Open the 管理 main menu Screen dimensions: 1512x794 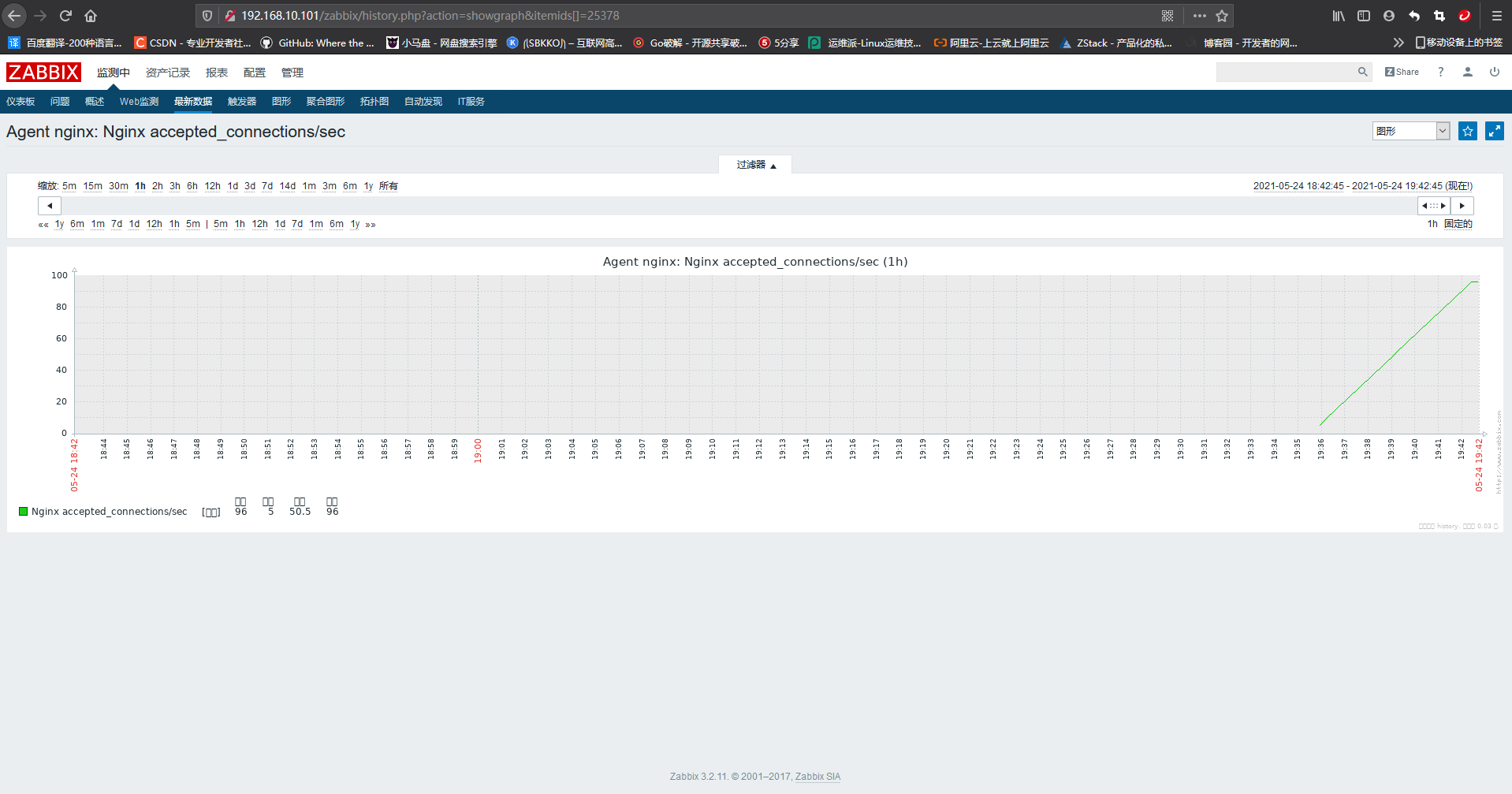[292, 73]
